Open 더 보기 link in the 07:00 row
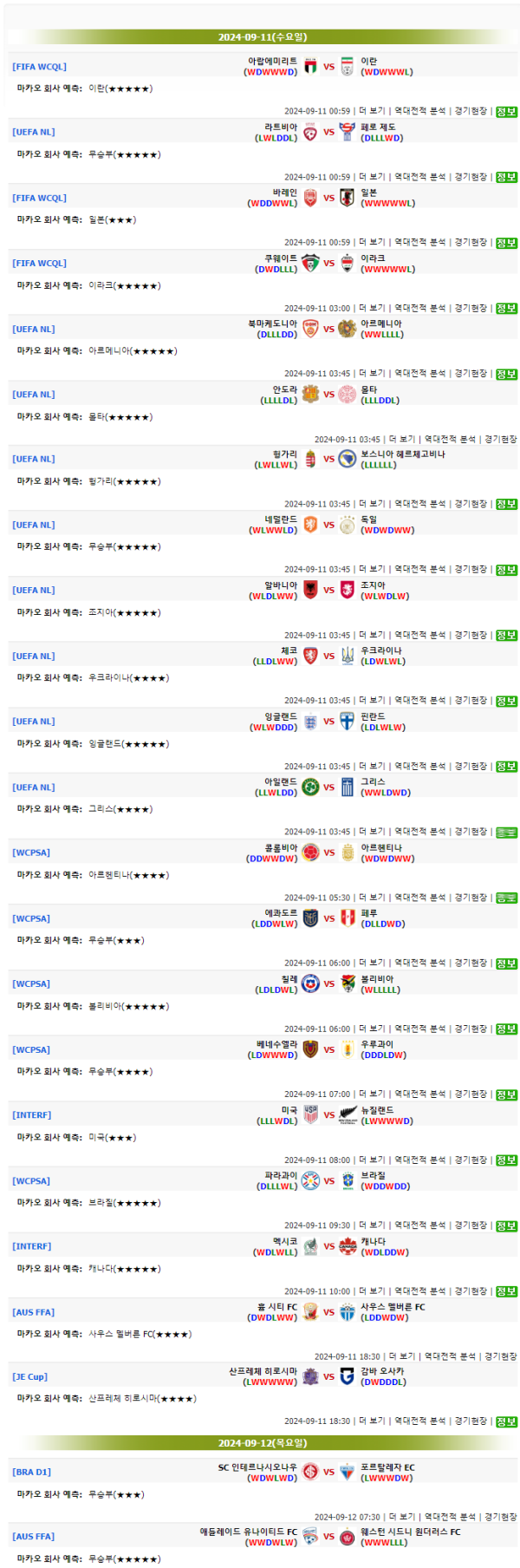This screenshot has height=1568, width=520. point(372,1094)
